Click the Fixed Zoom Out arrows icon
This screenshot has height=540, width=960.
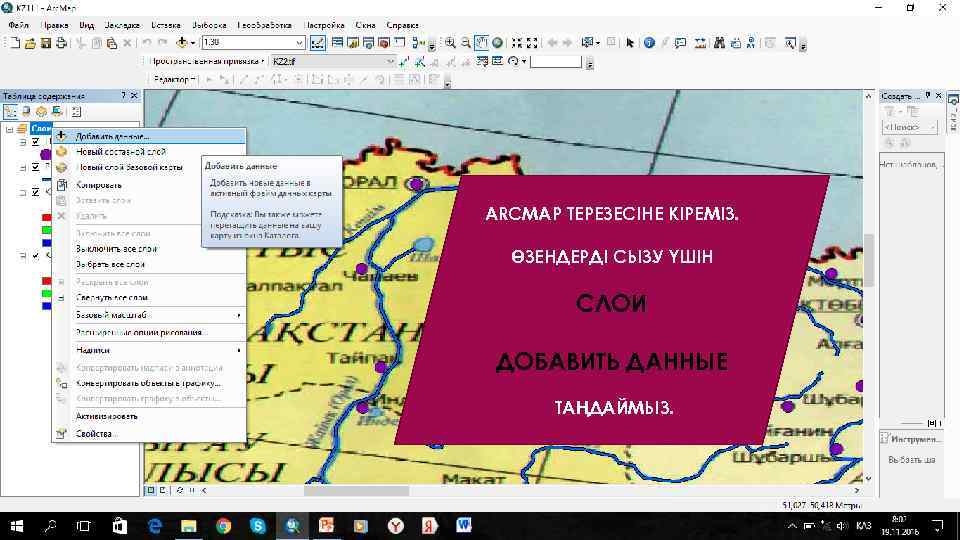point(532,42)
